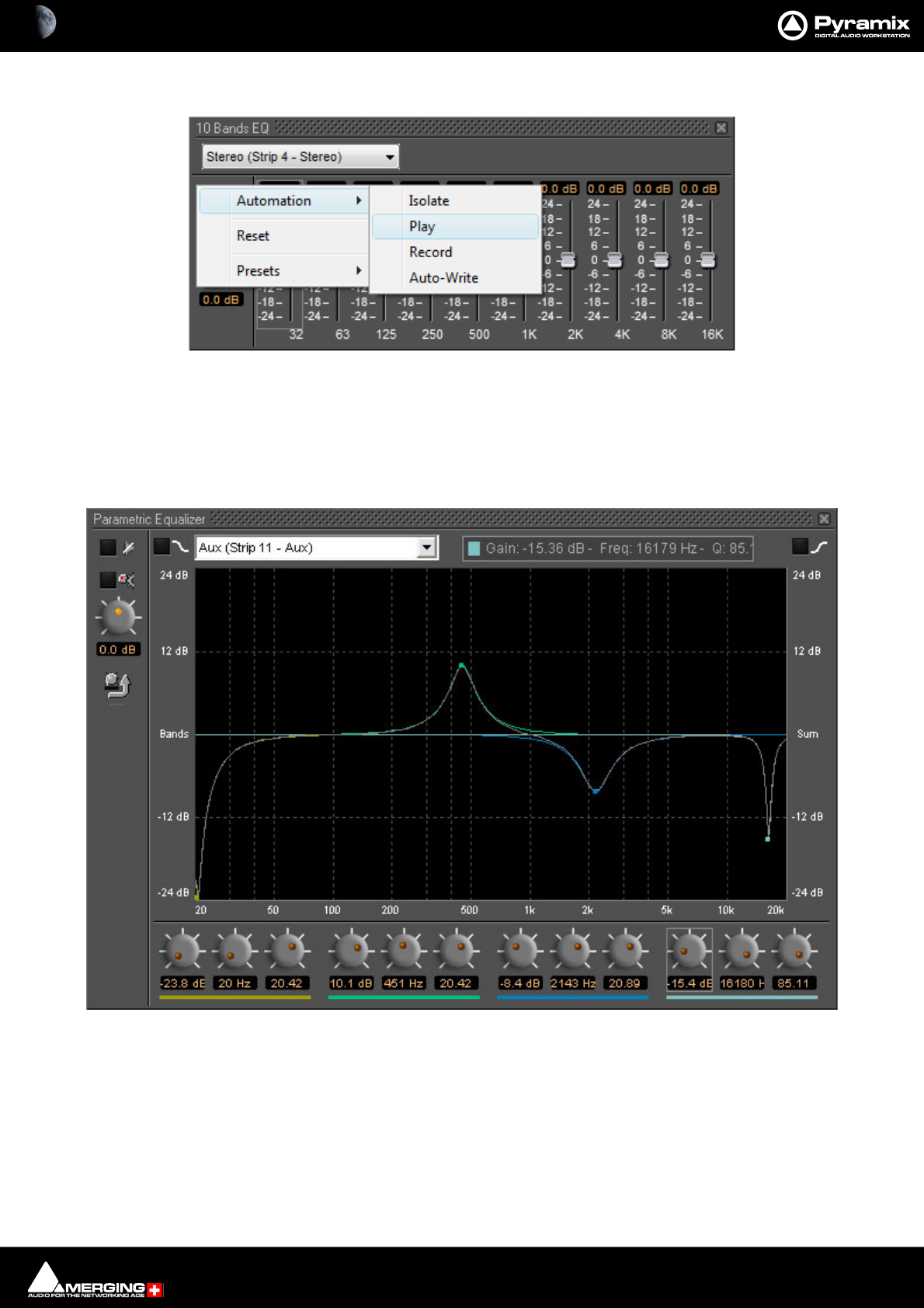The image size is (924, 1308).
Task: Click the 451 Hz frequency knob
Action: coord(403,950)
